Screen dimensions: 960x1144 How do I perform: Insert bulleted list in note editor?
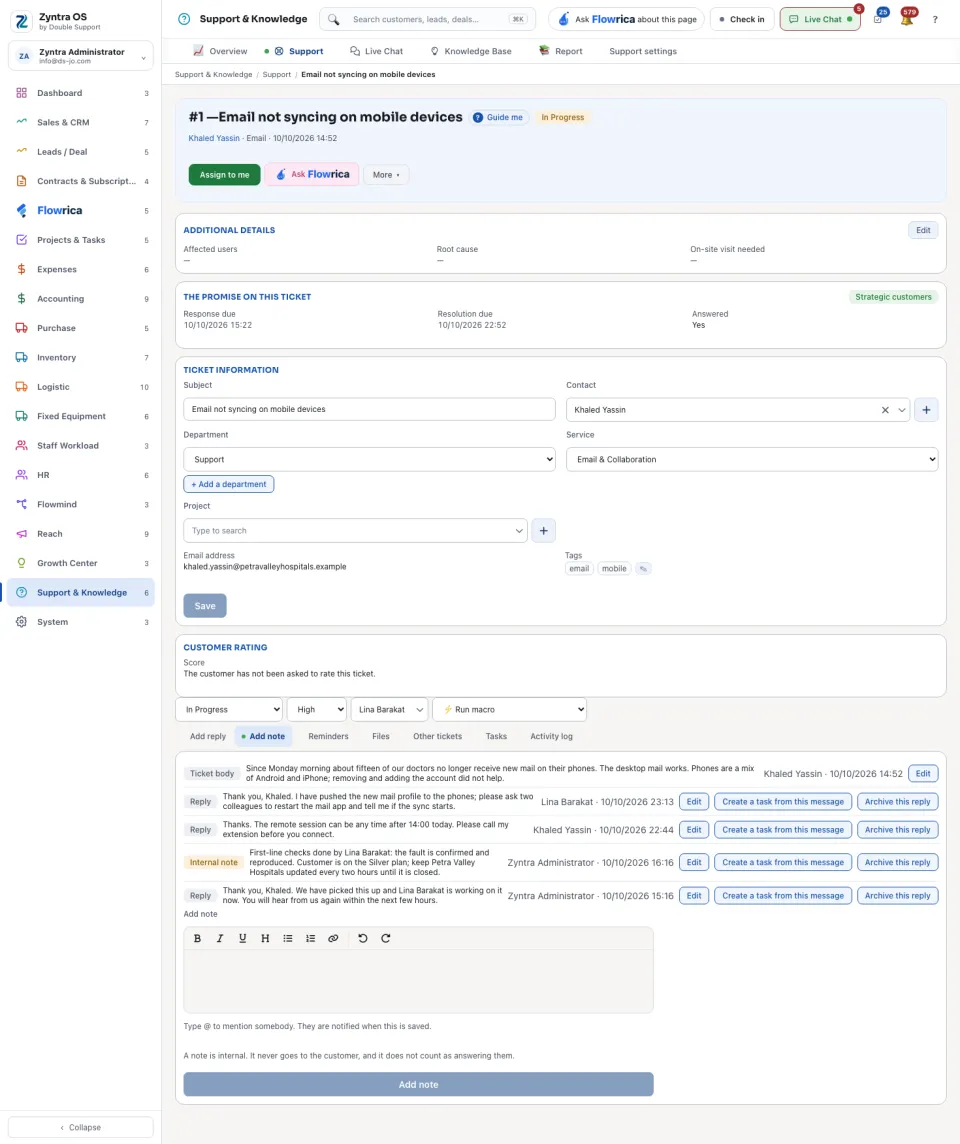tap(287, 938)
